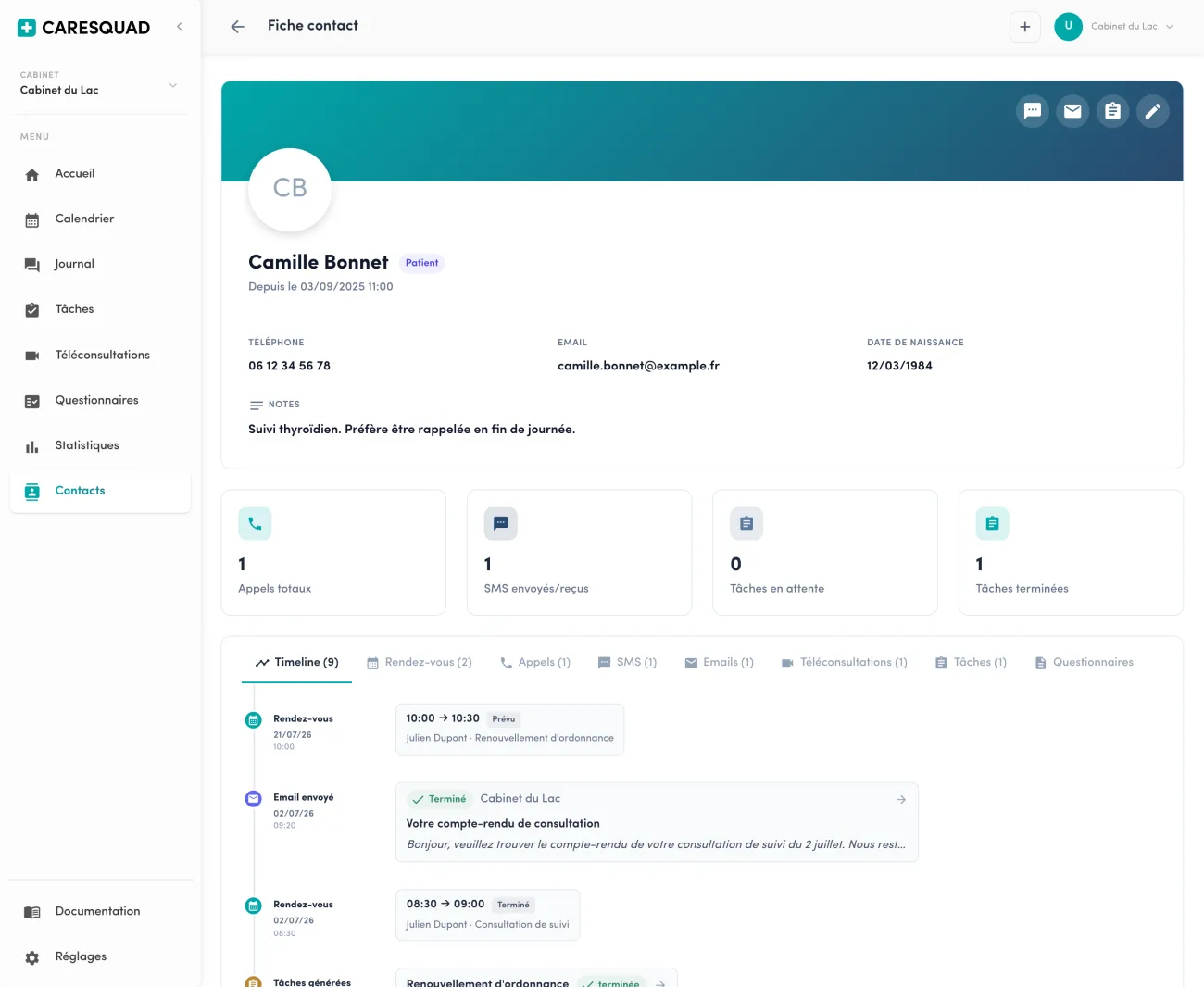Click the user avatar U

(1068, 26)
